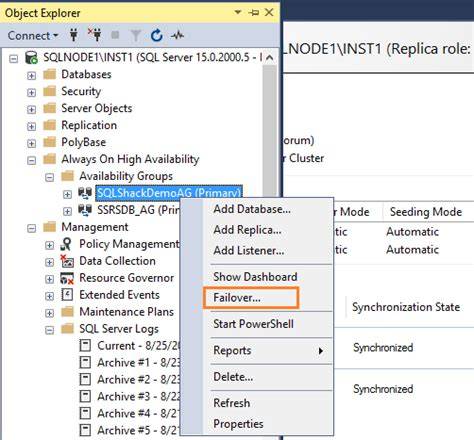Collapse the SQL Server Logs node
Image resolution: width=474 pixels, height=440 pixels.
[49, 330]
